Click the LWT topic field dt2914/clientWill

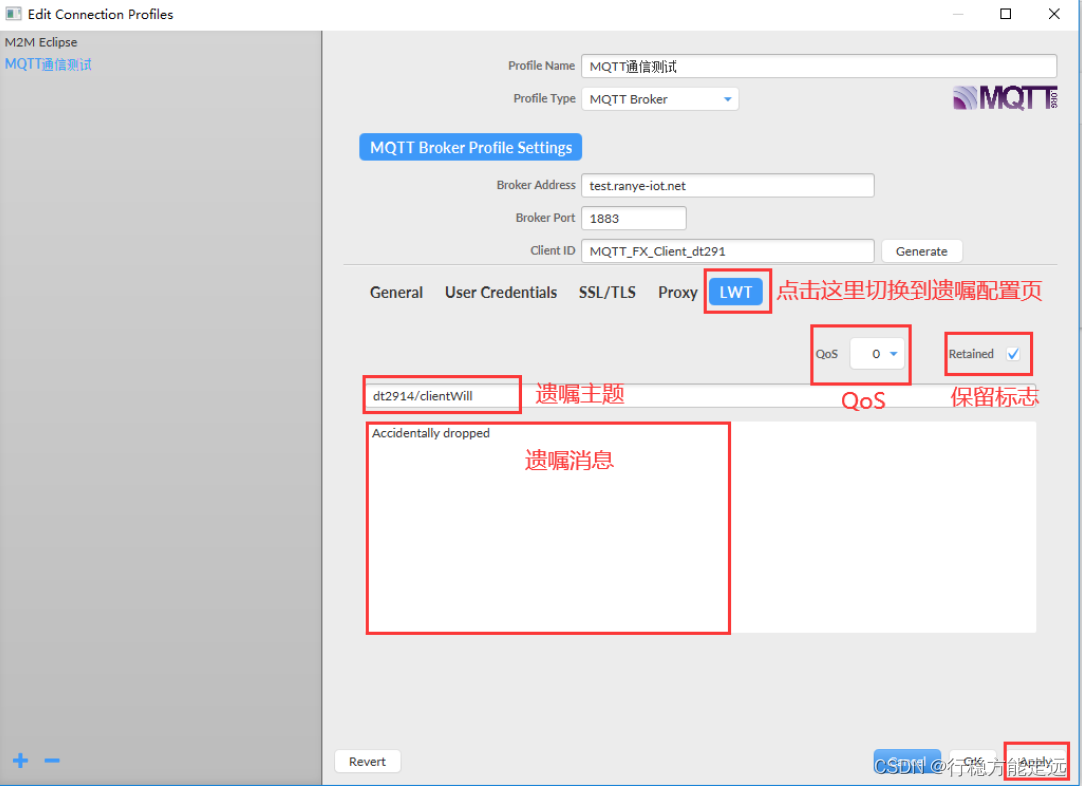700,395
